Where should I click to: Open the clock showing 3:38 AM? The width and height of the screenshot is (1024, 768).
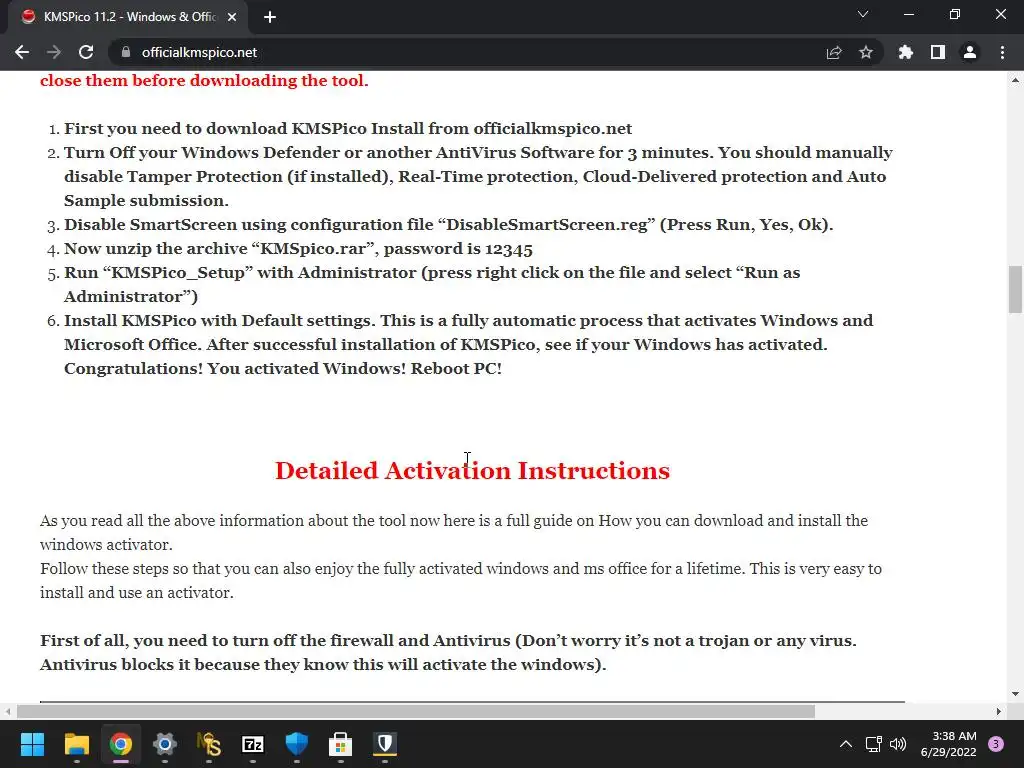pyautogui.click(x=948, y=744)
